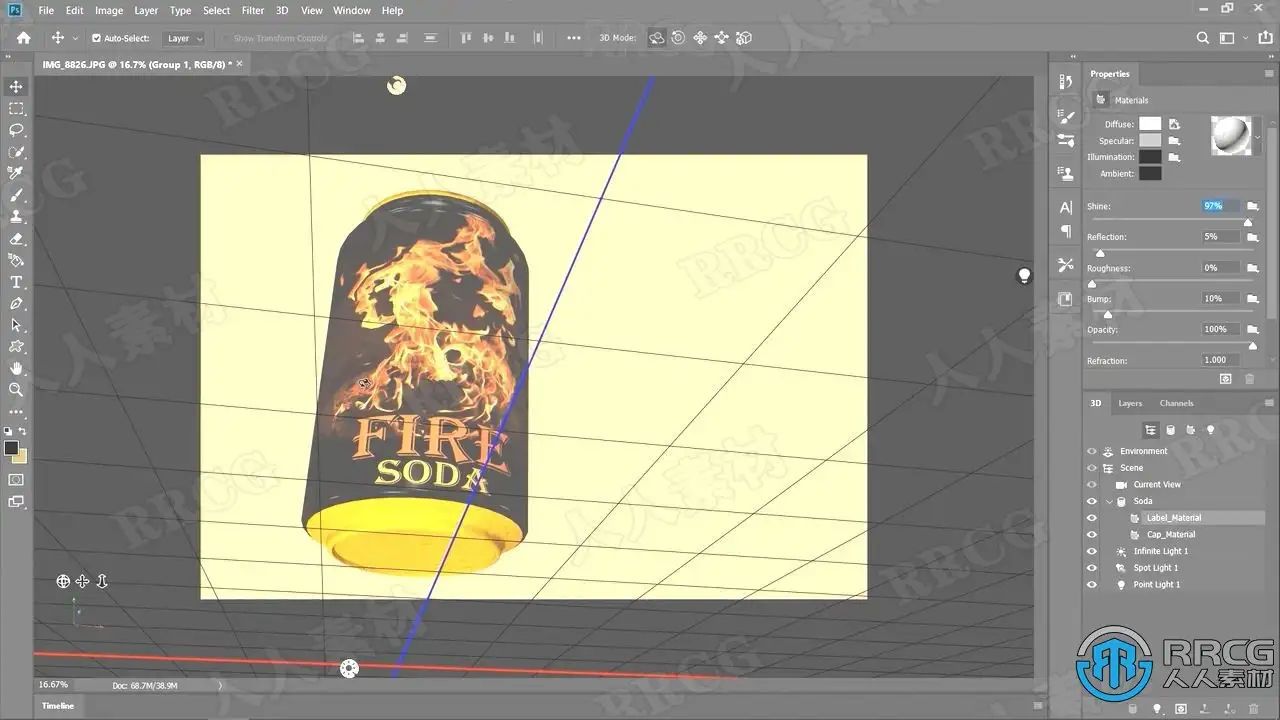Viewport: 1280px width, 720px height.
Task: Select the Clone Stamp tool
Action: pyautogui.click(x=16, y=217)
